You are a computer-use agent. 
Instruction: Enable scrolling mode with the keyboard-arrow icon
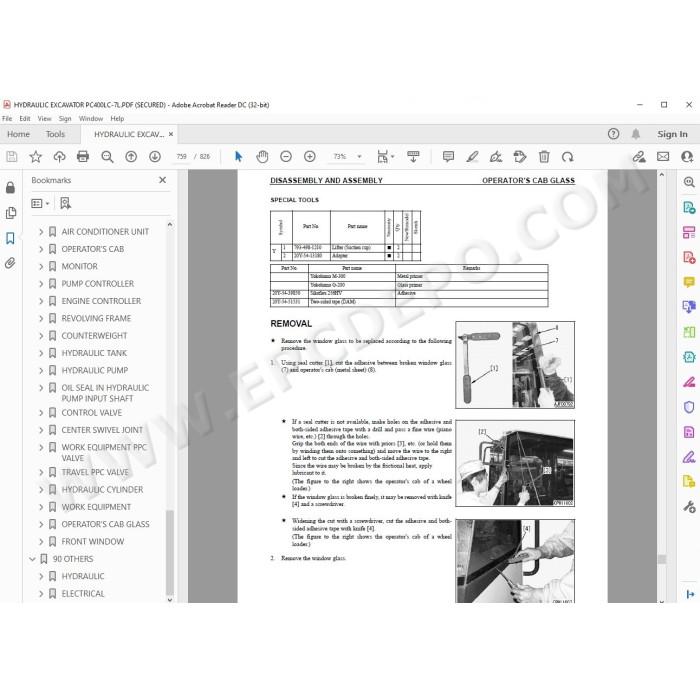413,157
